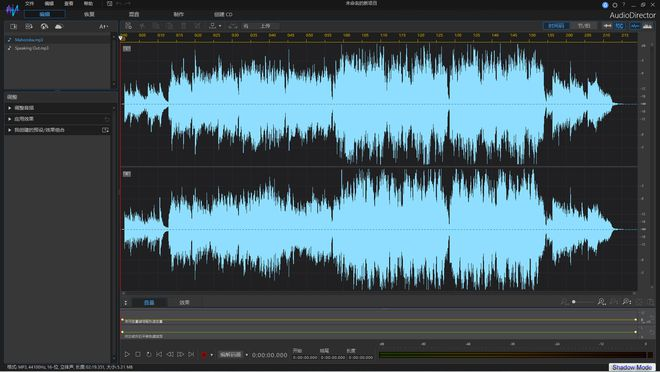Switch to the 恢复 (Restore) room tab
The height and width of the screenshot is (372, 660).
pyautogui.click(x=89, y=14)
